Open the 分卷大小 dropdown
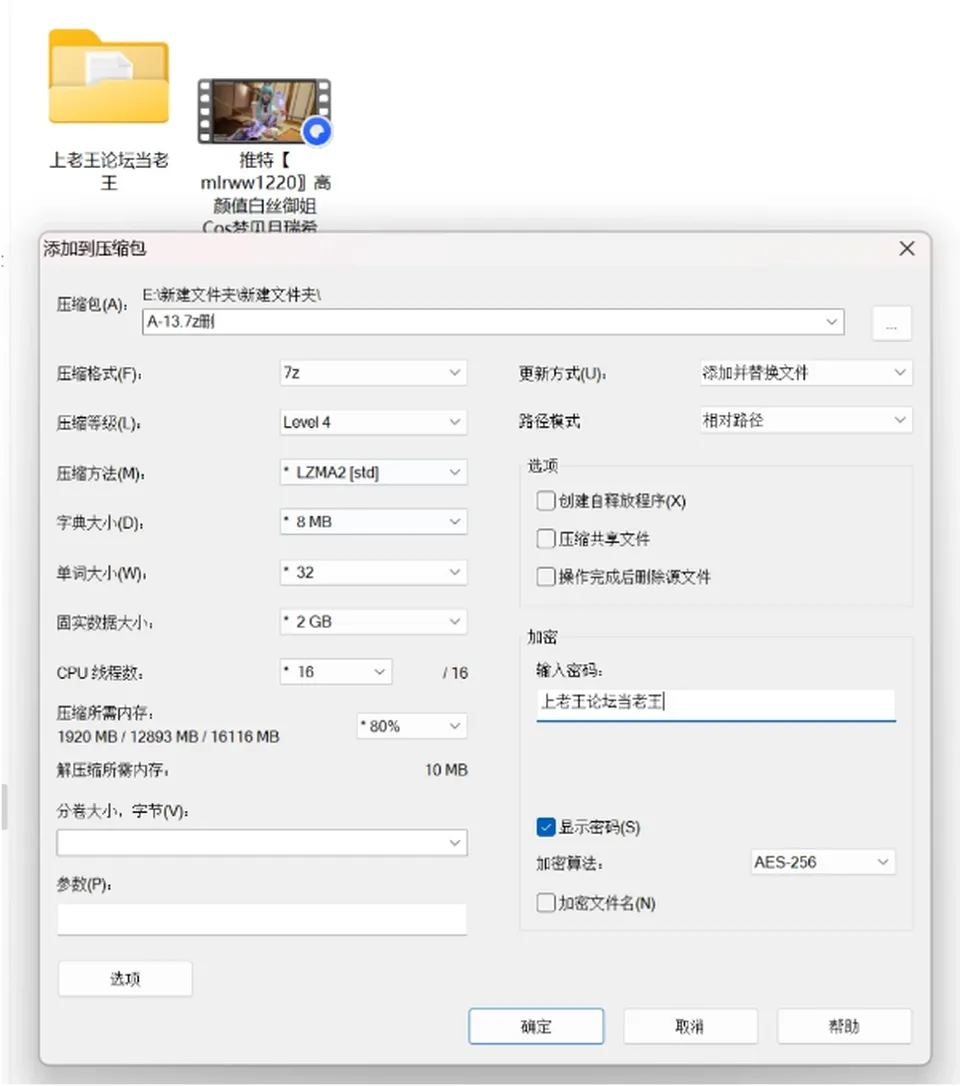This screenshot has width=960, height=1086. [262, 843]
